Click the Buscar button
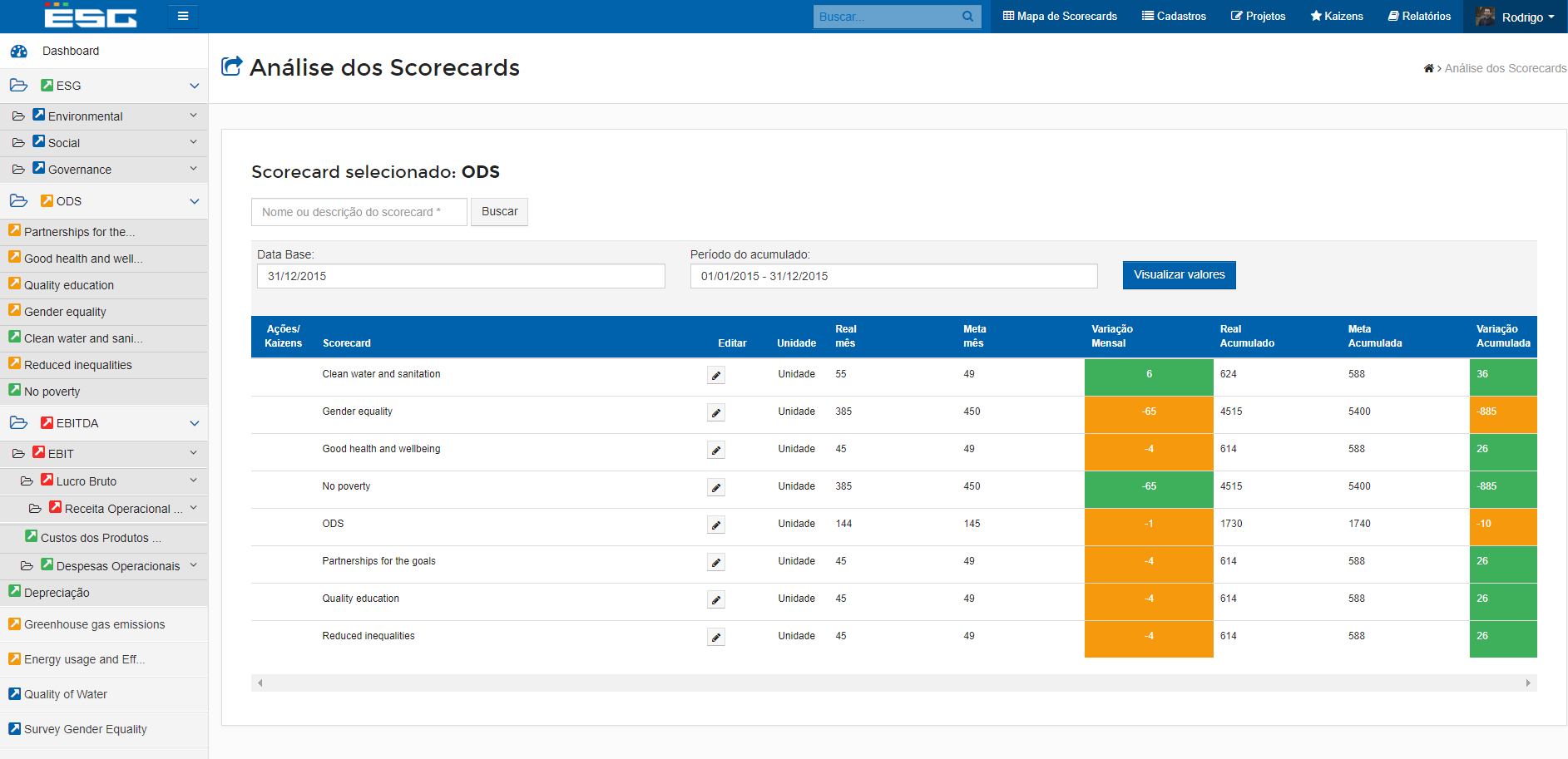Viewport: 1568px width, 759px height. pyautogui.click(x=499, y=211)
